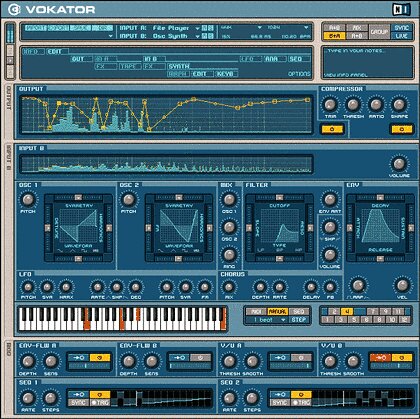Select the ANA tab
Screen dimensions: 420x419
(x=275, y=59)
